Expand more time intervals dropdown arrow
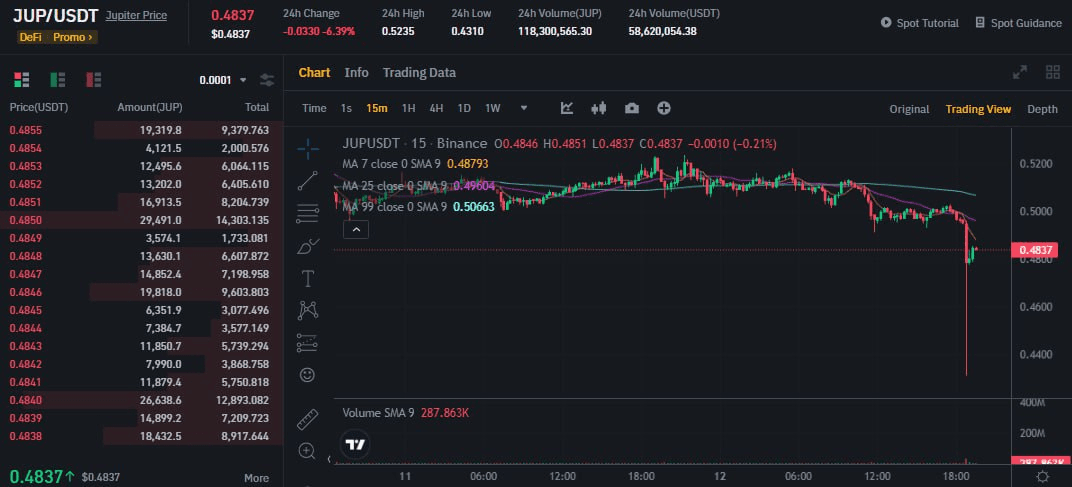 [x=524, y=108]
